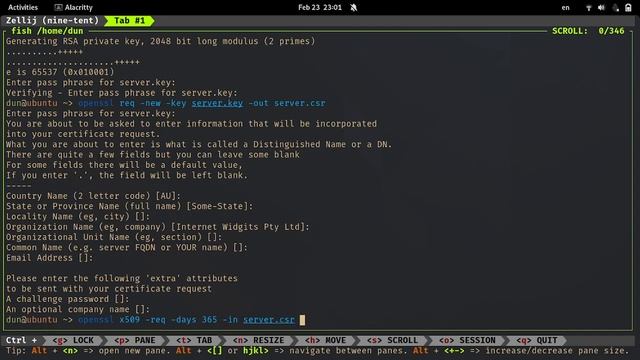Click the fish /home/dun pane title
The width and height of the screenshot is (640, 360).
click(47, 31)
